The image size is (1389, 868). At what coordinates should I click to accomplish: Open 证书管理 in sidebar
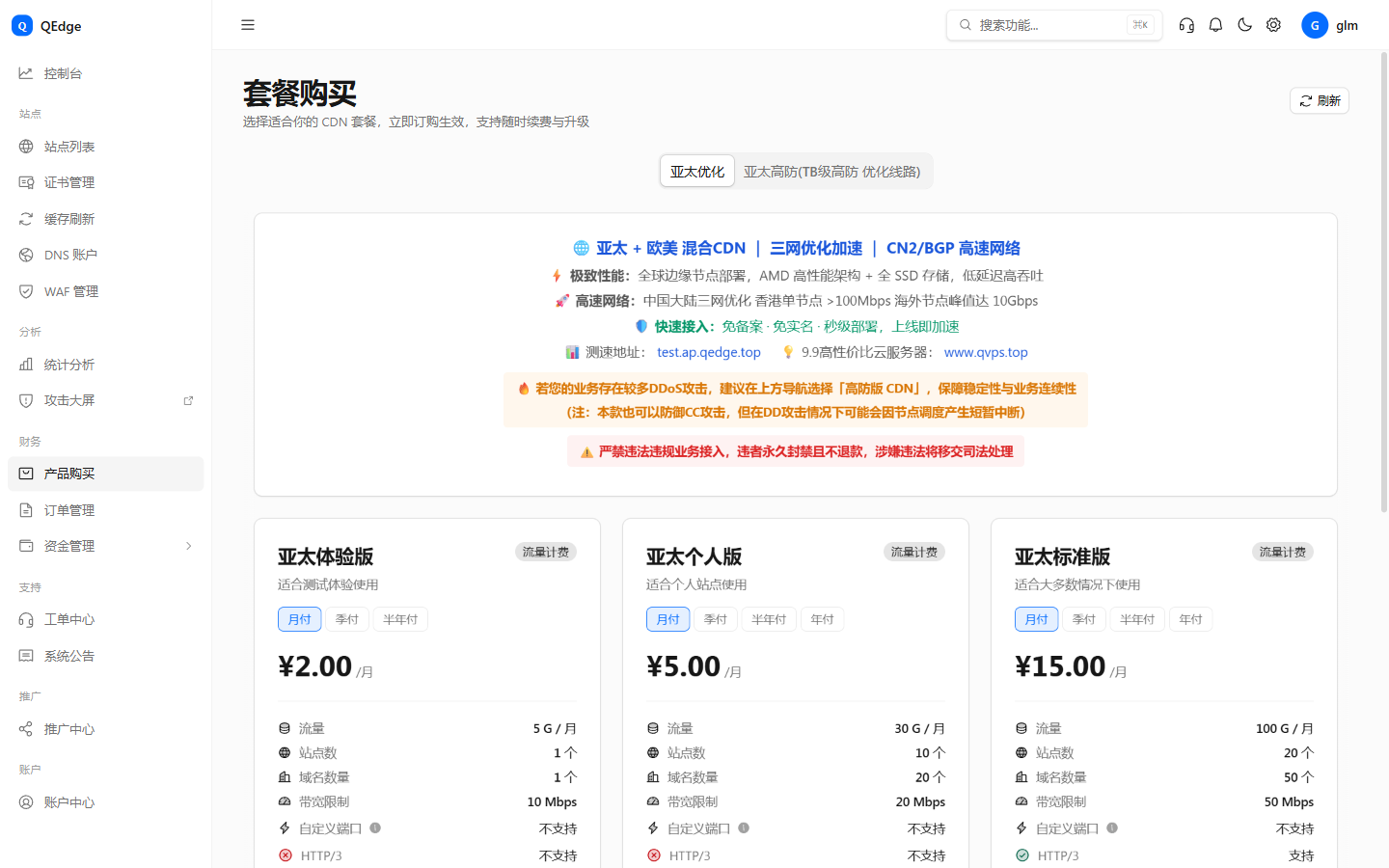(x=106, y=182)
